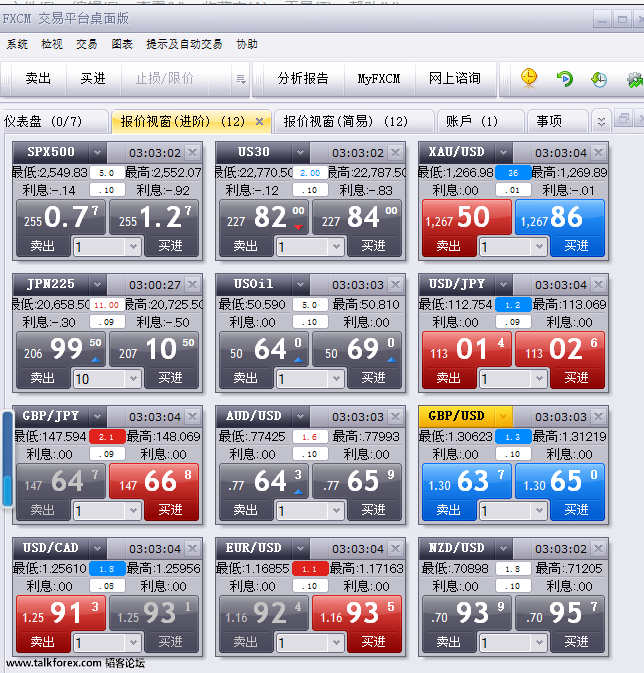
Task: Close the US30 quote tile
Action: [x=395, y=152]
